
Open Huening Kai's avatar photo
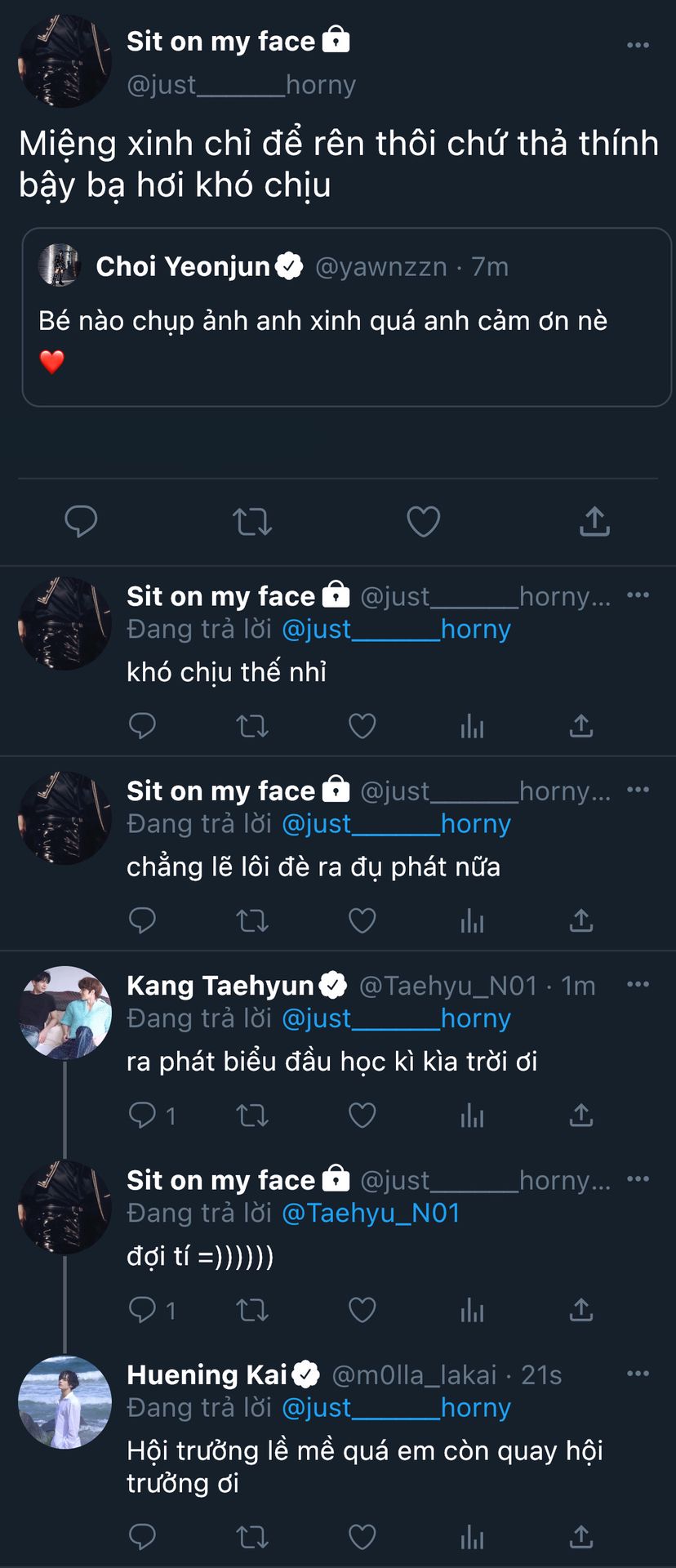tap(65, 1402)
